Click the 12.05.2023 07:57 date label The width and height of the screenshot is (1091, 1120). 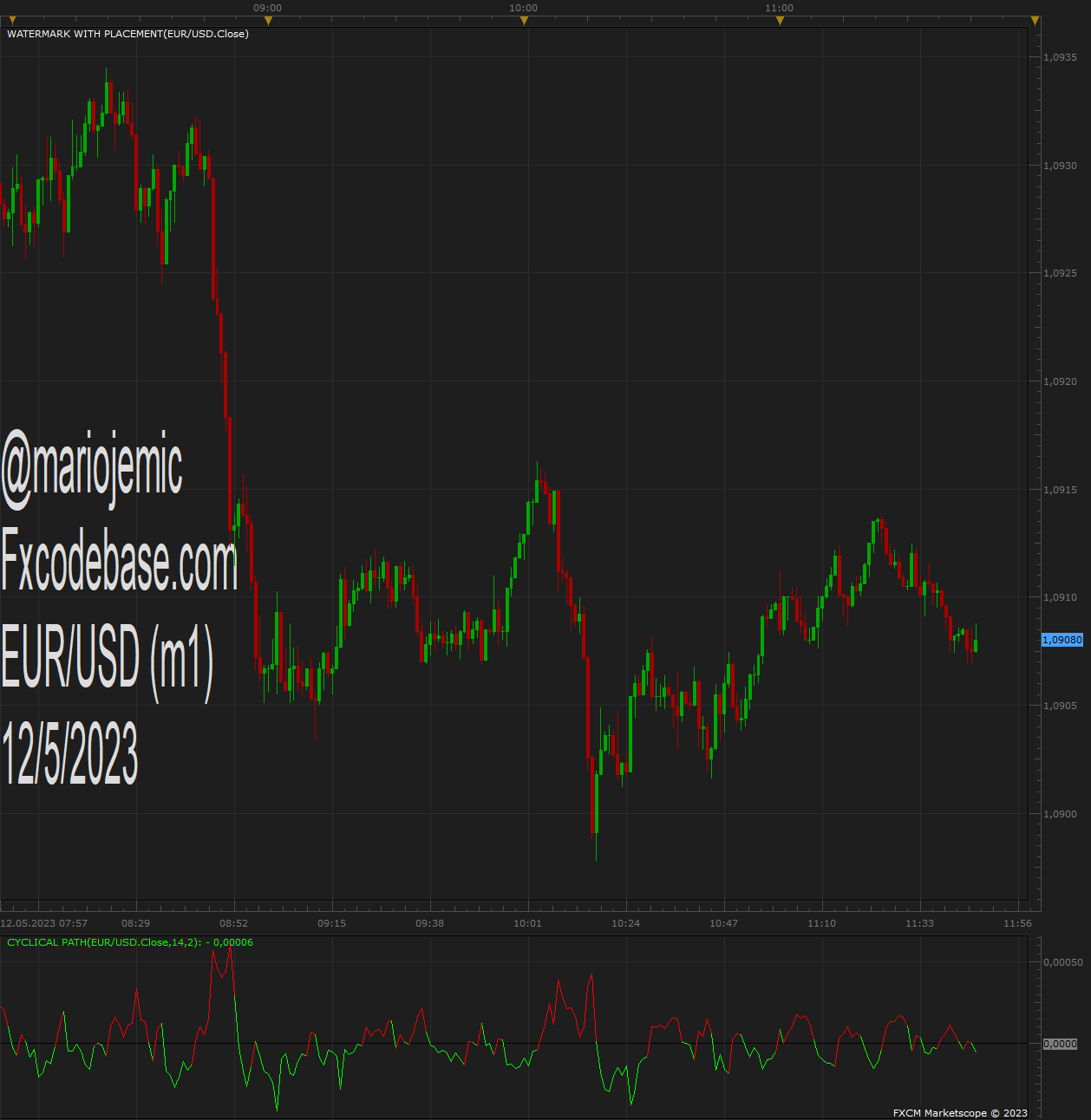pos(44,923)
